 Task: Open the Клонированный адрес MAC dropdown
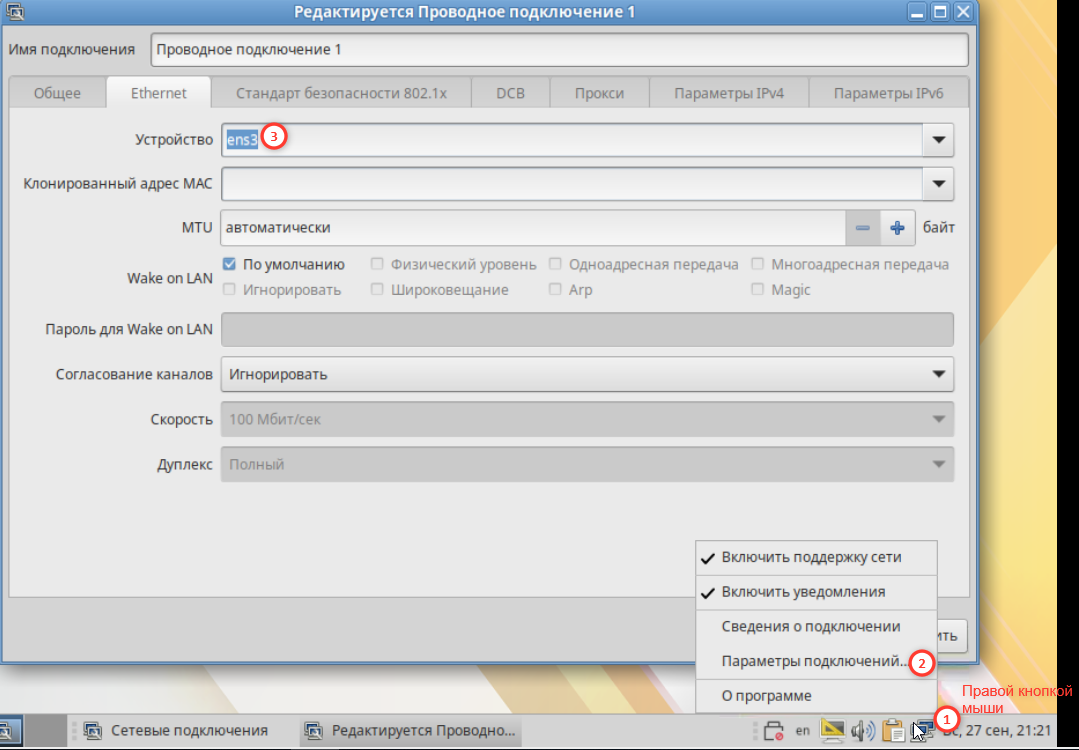938,184
